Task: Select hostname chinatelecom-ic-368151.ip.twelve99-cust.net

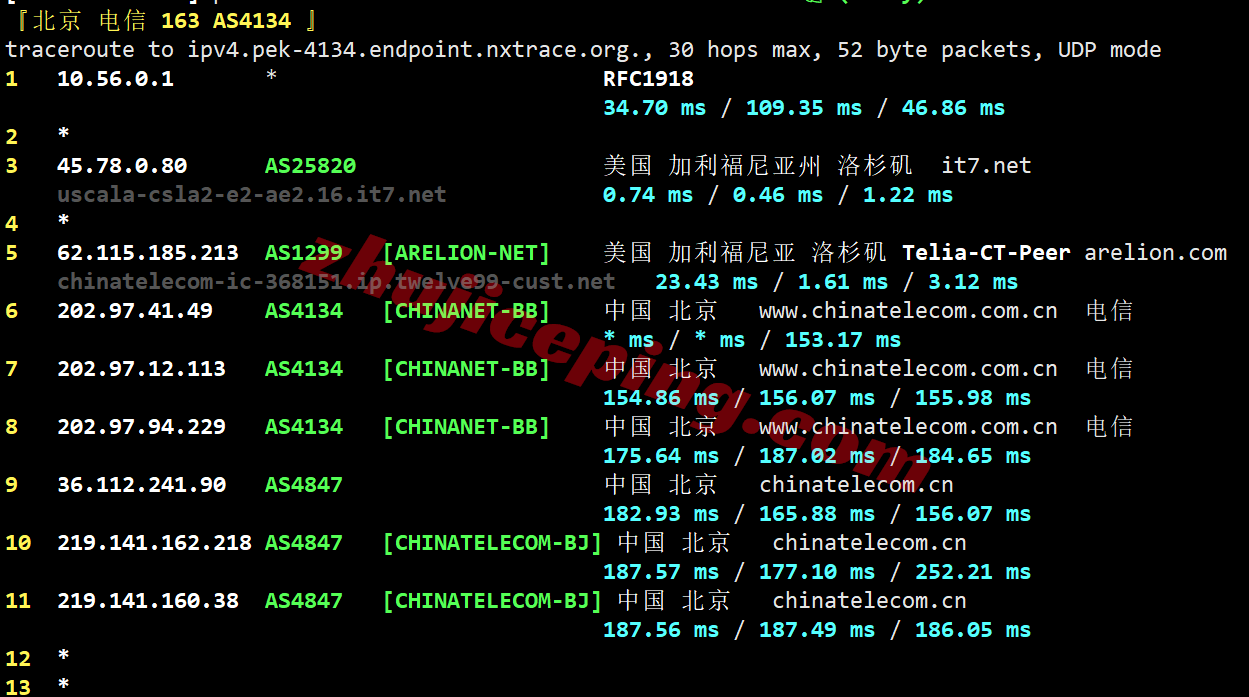Action: click(x=336, y=282)
